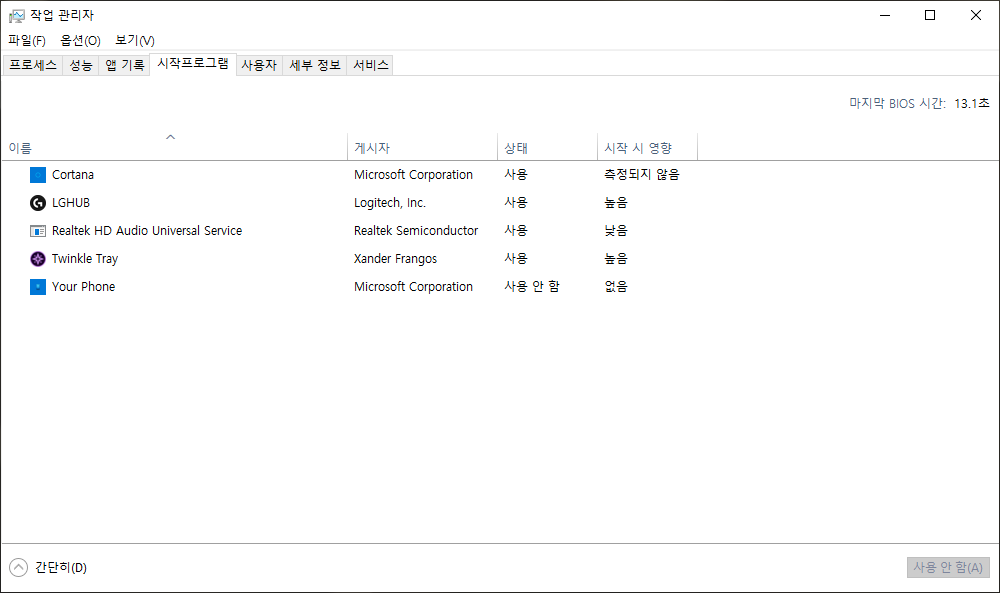This screenshot has height=593, width=1000.
Task: Click the Realtek Semiconductor publisher cell
Action: pyautogui.click(x=416, y=231)
